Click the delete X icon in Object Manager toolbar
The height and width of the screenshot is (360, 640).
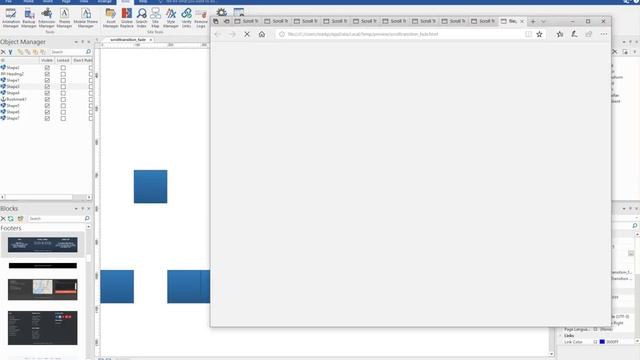pos(3,52)
